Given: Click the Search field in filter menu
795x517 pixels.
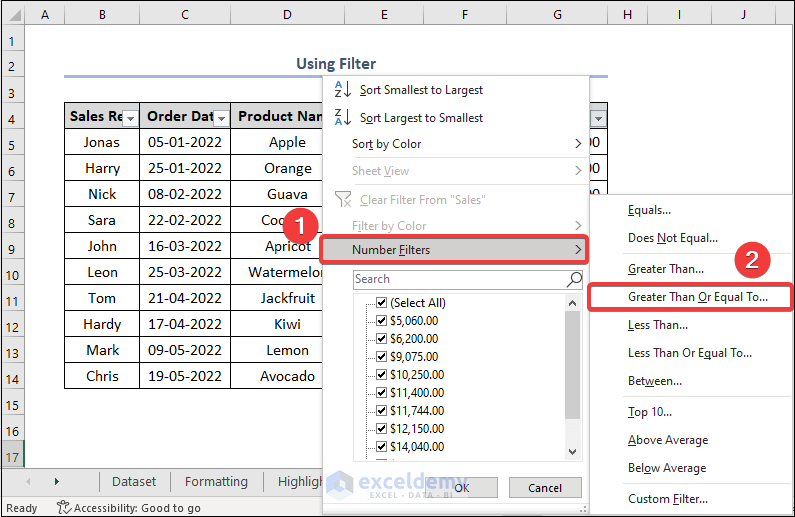Looking at the screenshot, I should point(460,279).
